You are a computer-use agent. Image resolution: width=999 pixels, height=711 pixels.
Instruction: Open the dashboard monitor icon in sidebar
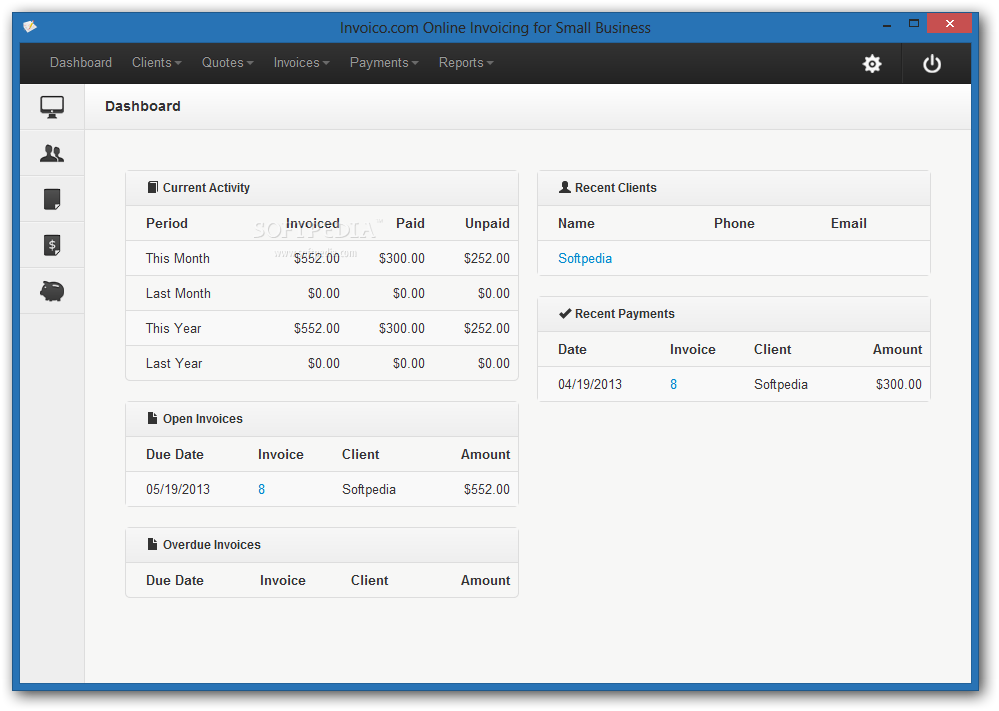[x=52, y=107]
